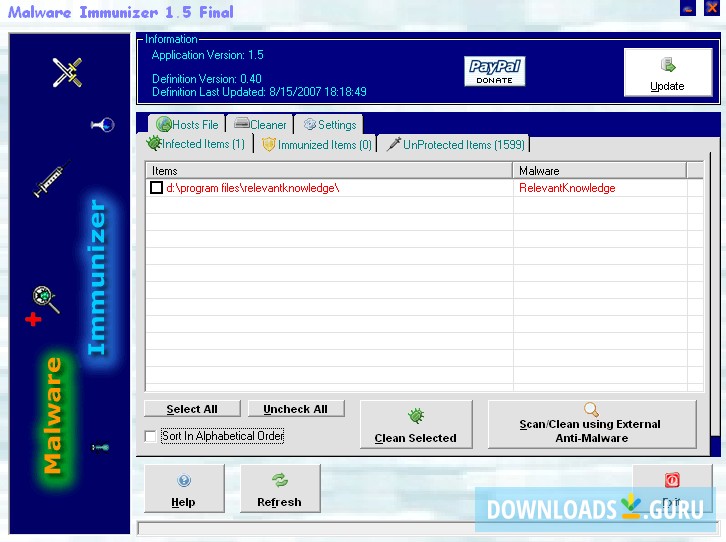Click the magnifier icon on Scan/Clean button
Image resolution: width=726 pixels, height=542 pixels.
point(591,409)
